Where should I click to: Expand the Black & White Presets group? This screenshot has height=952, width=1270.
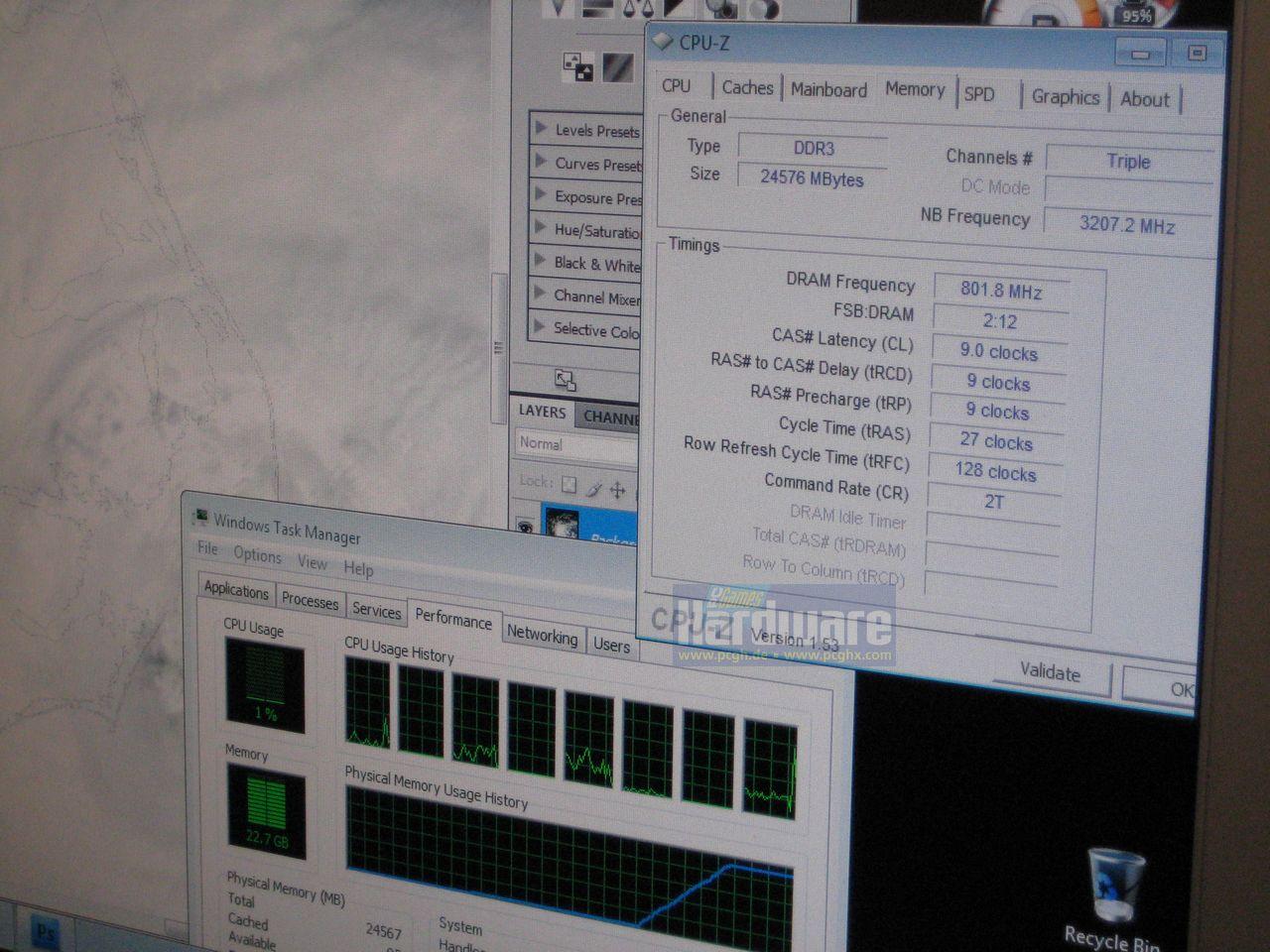click(x=541, y=260)
